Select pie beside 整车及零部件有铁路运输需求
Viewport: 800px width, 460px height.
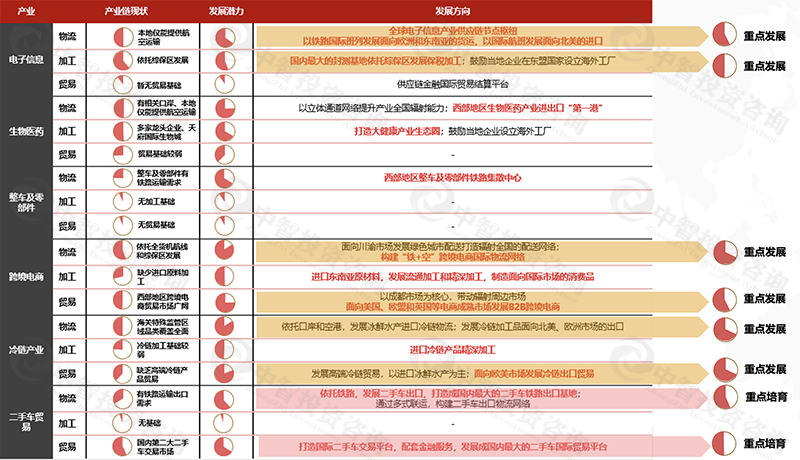click(122, 177)
